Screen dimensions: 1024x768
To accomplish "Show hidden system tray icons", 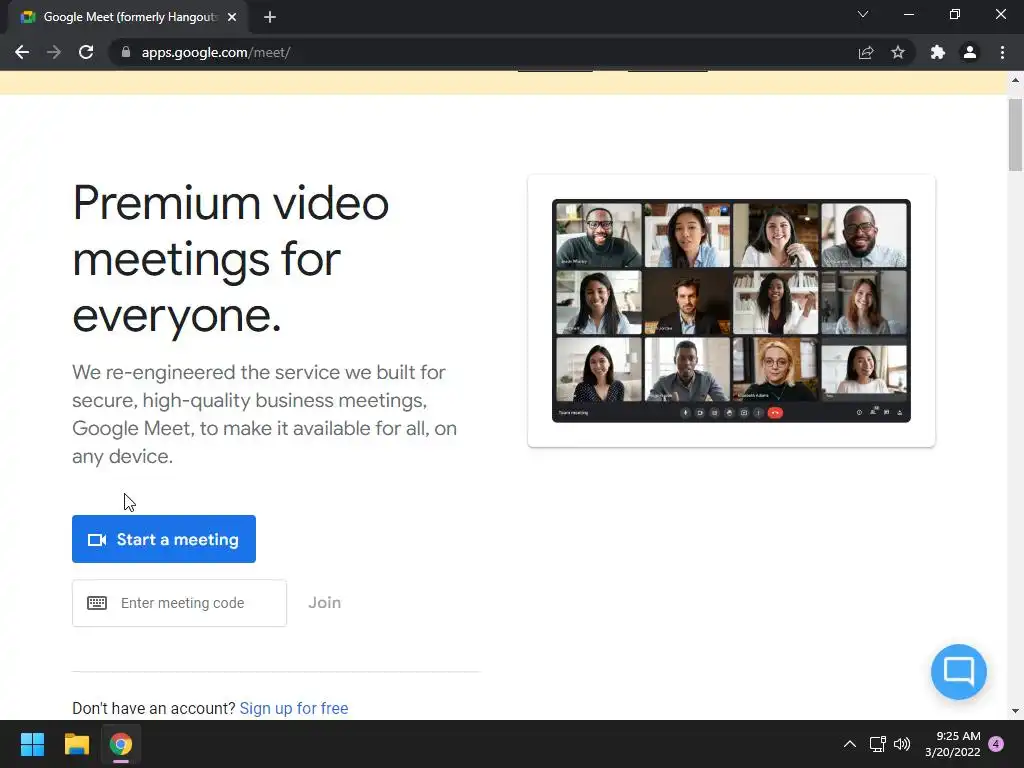I will (x=850, y=744).
